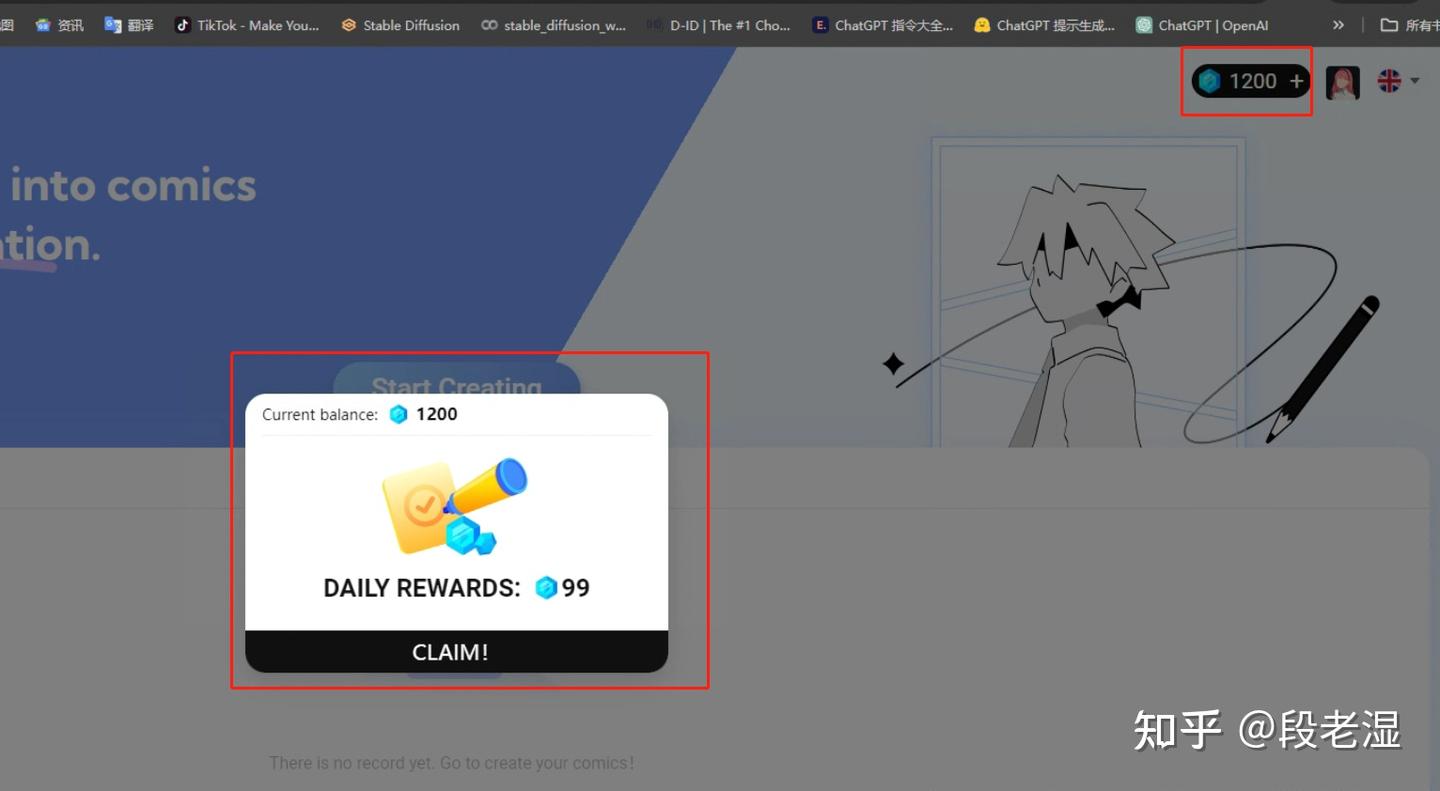This screenshot has width=1440, height=791.
Task: Click the plus icon beside 1200 credits
Action: 1296,81
